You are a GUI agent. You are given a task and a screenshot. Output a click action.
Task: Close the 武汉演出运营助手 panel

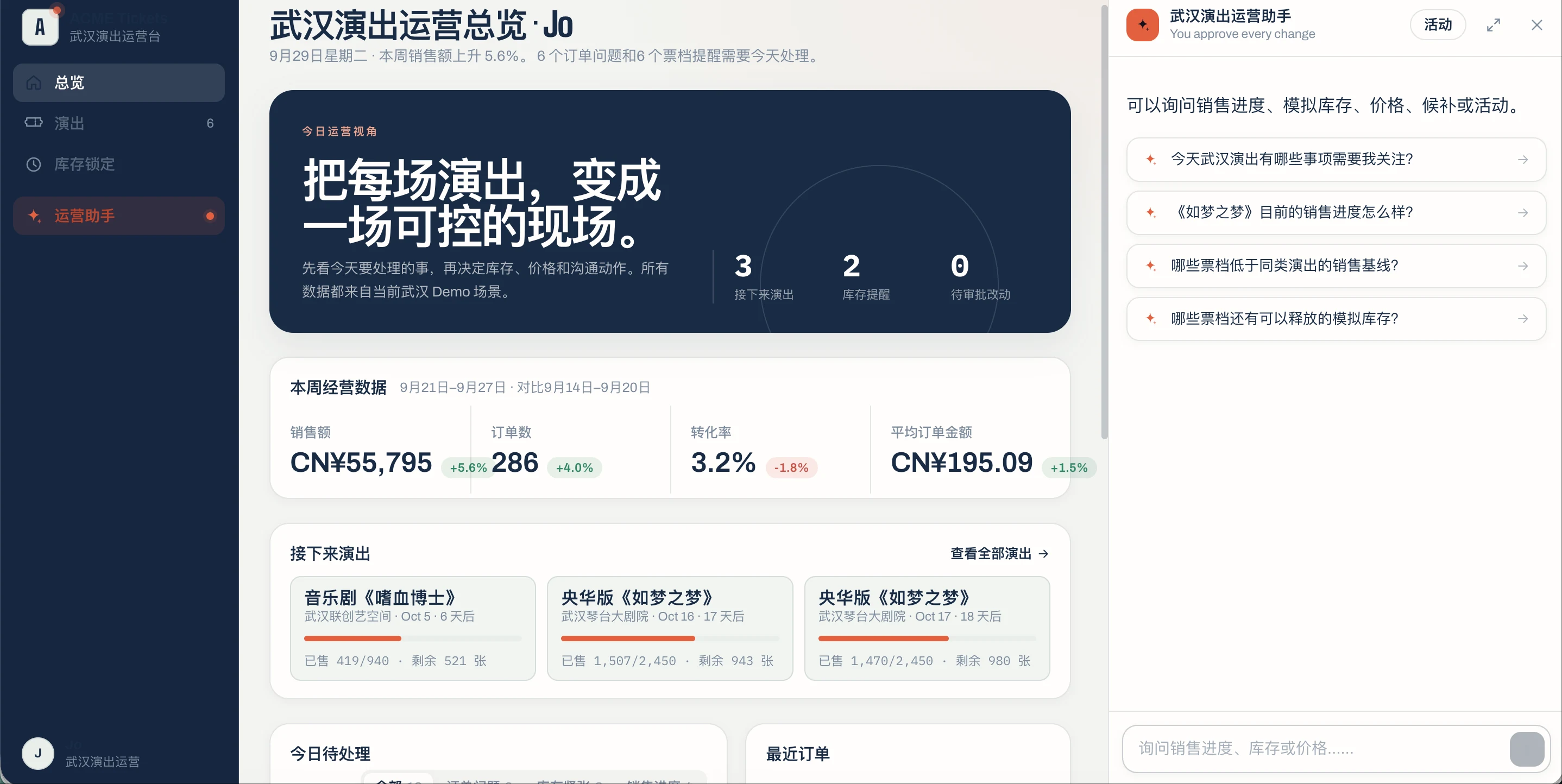(x=1536, y=25)
